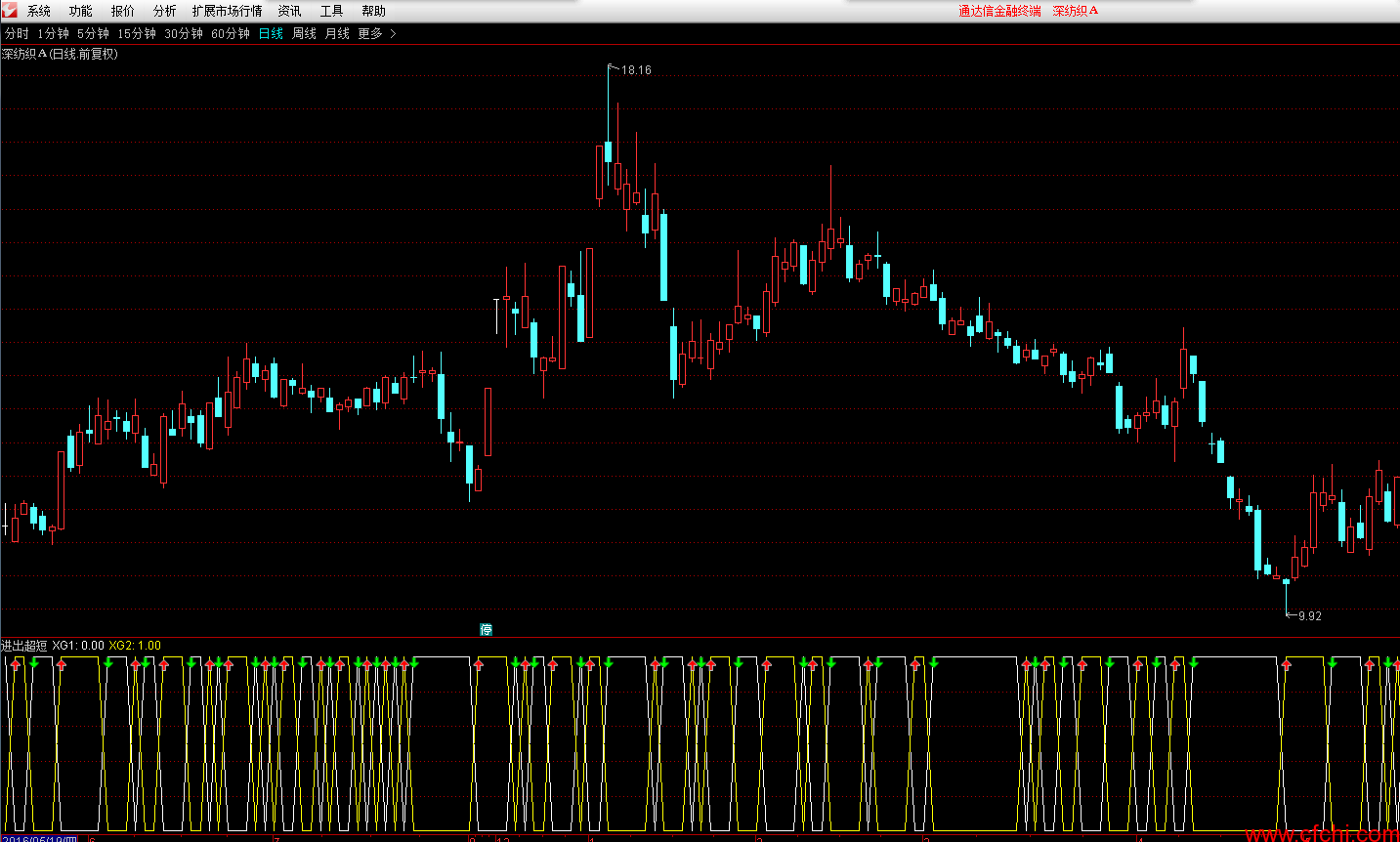This screenshot has width=1400, height=842.
Task: Click the 9.92 low price label
Action: (1310, 615)
